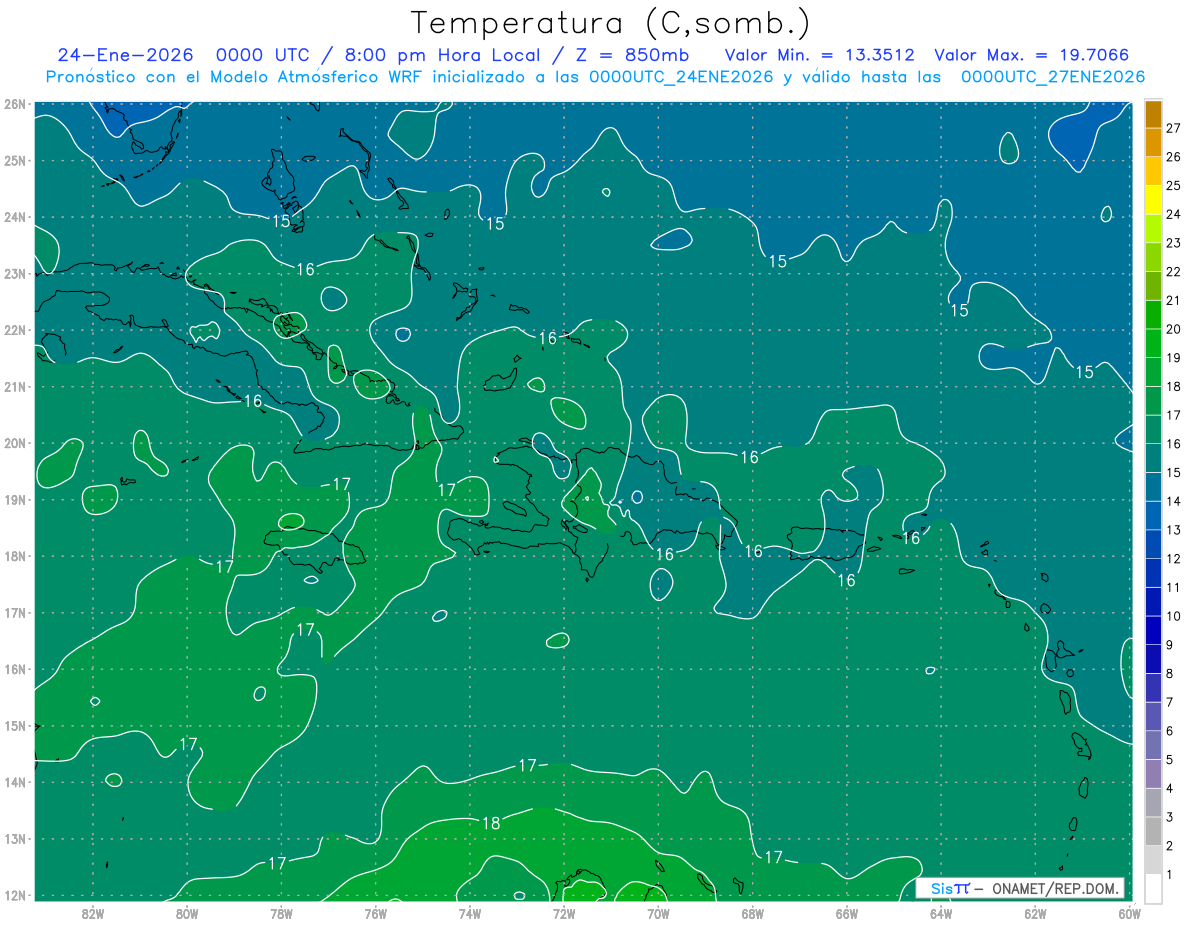
Task: Click the '23' value on the color scale
Action: click(x=1174, y=243)
